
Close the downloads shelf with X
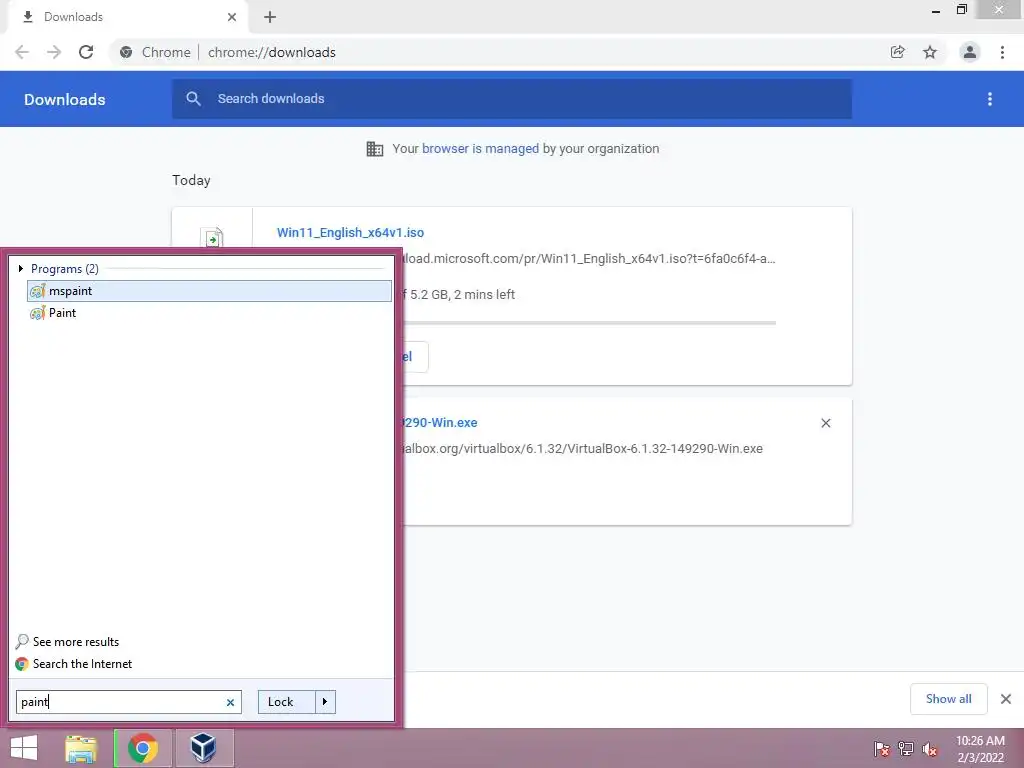click(x=1006, y=699)
